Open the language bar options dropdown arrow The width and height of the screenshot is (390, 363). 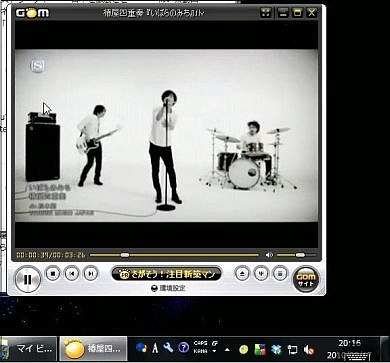(214, 351)
